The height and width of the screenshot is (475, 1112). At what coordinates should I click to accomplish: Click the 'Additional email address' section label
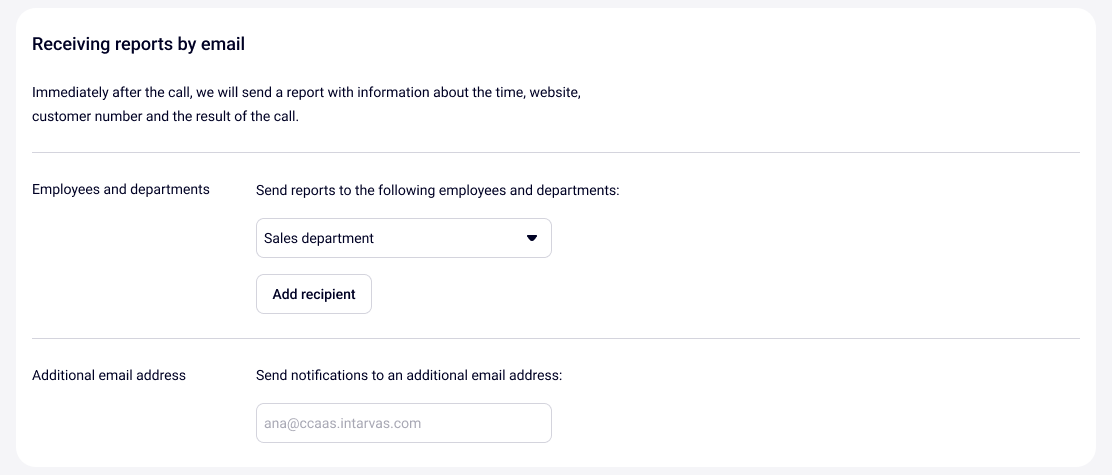(109, 375)
